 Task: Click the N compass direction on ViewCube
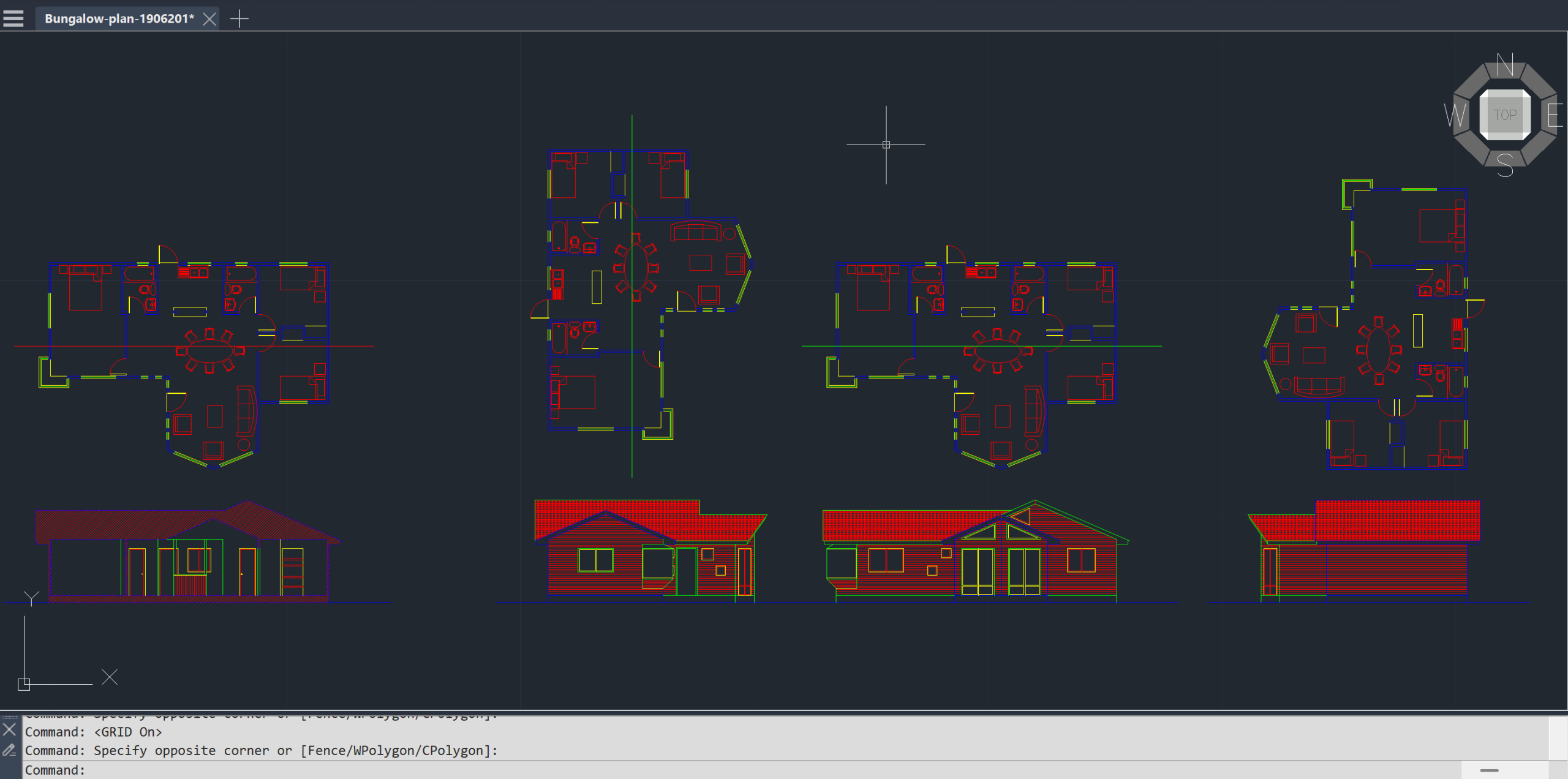(x=1505, y=65)
